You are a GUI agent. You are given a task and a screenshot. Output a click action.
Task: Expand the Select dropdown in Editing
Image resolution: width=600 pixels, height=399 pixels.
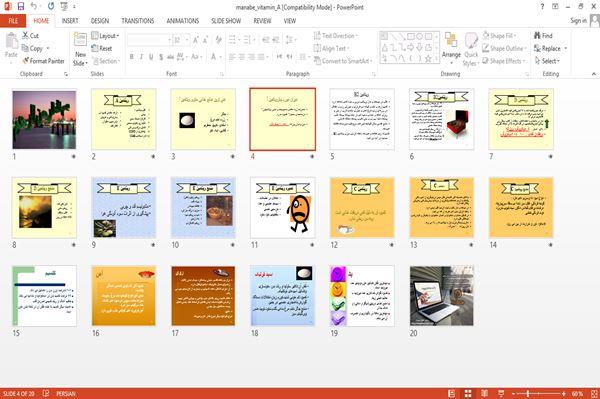pyautogui.click(x=547, y=61)
